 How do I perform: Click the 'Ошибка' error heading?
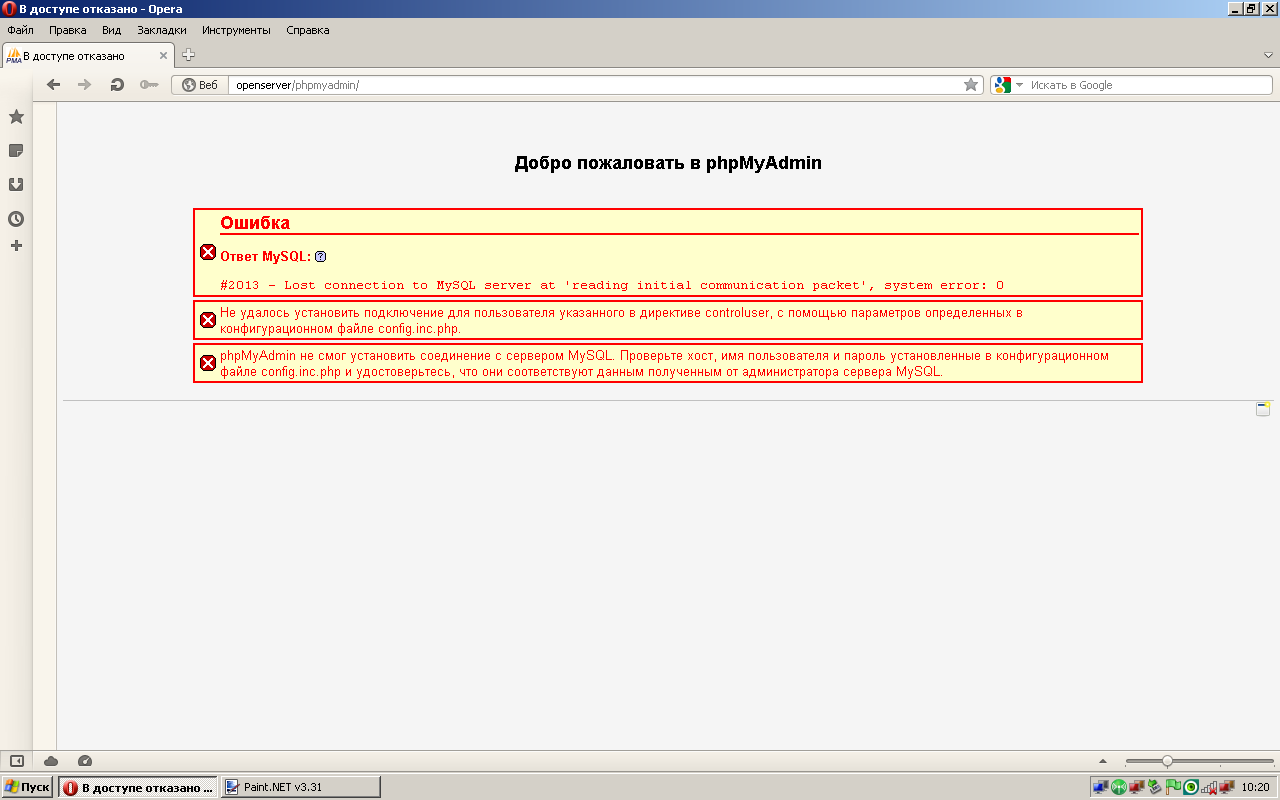[x=255, y=223]
